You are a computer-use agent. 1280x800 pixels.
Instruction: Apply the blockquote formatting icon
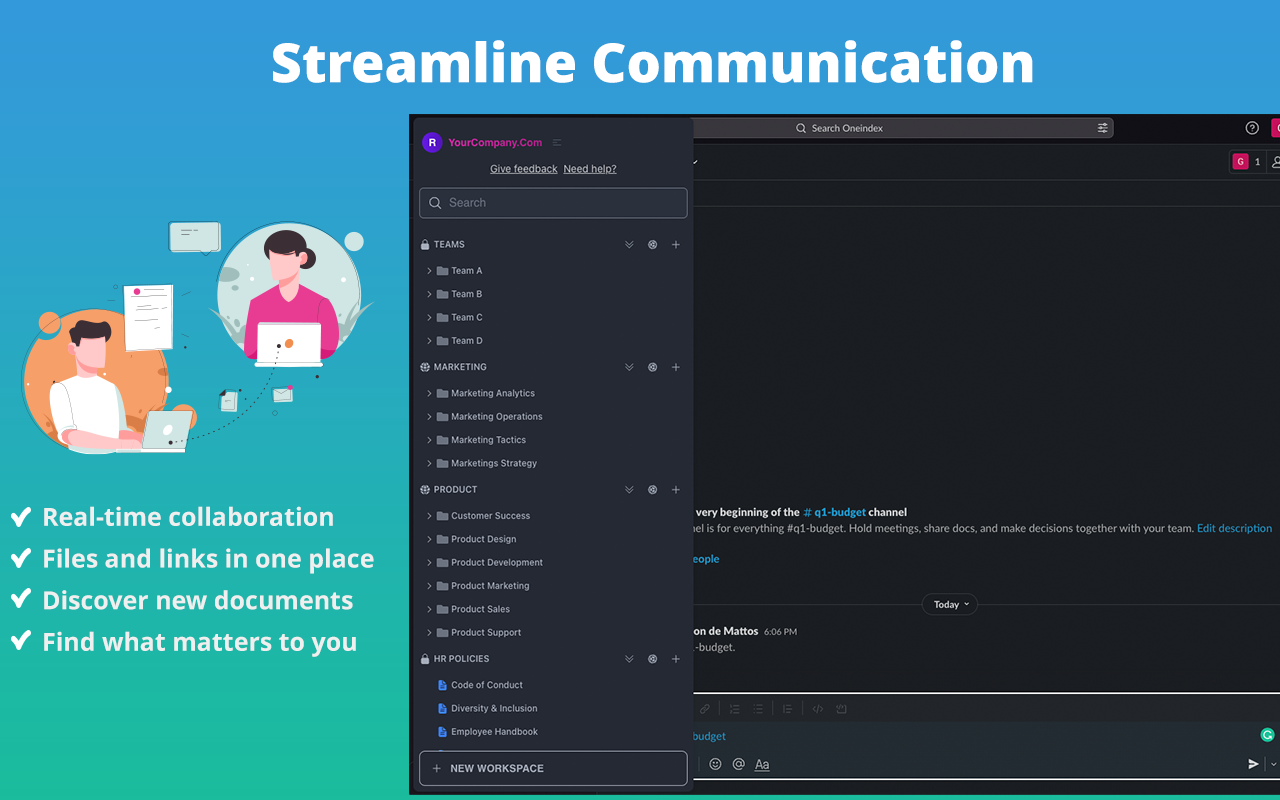click(788, 709)
